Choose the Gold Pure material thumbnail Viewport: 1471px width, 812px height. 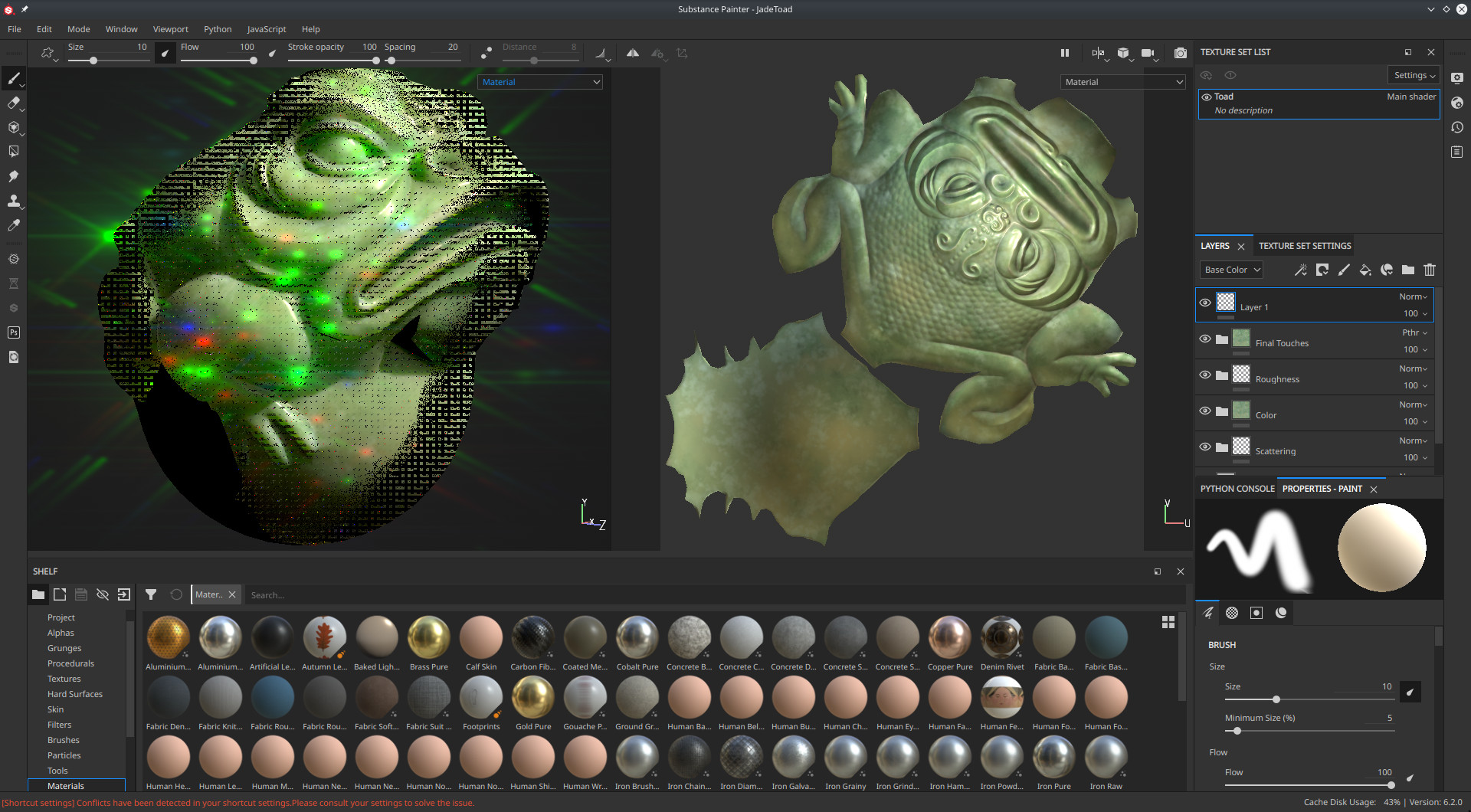(x=533, y=699)
